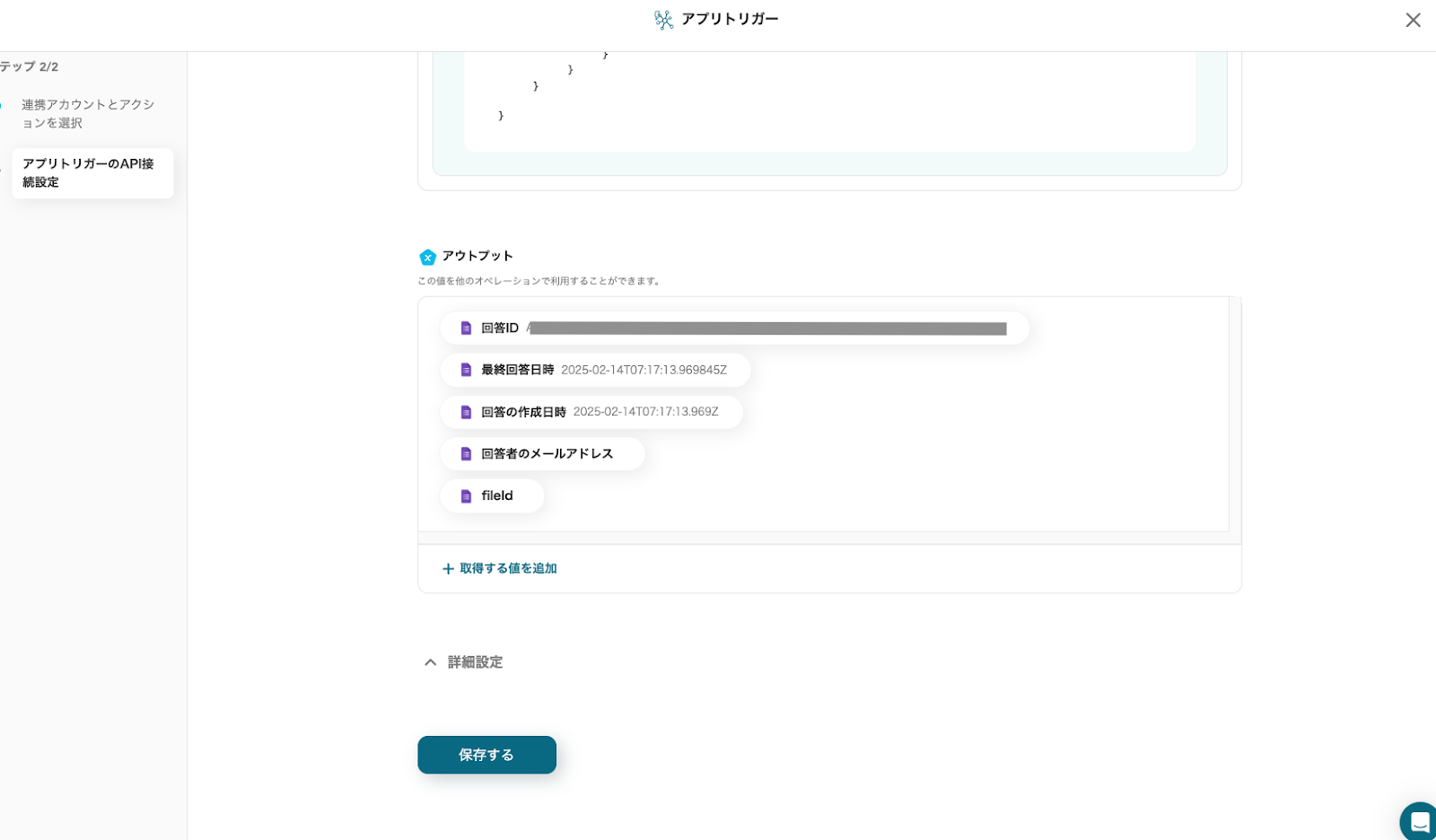Click the アプリトリガー logo icon in header

[x=664, y=20]
